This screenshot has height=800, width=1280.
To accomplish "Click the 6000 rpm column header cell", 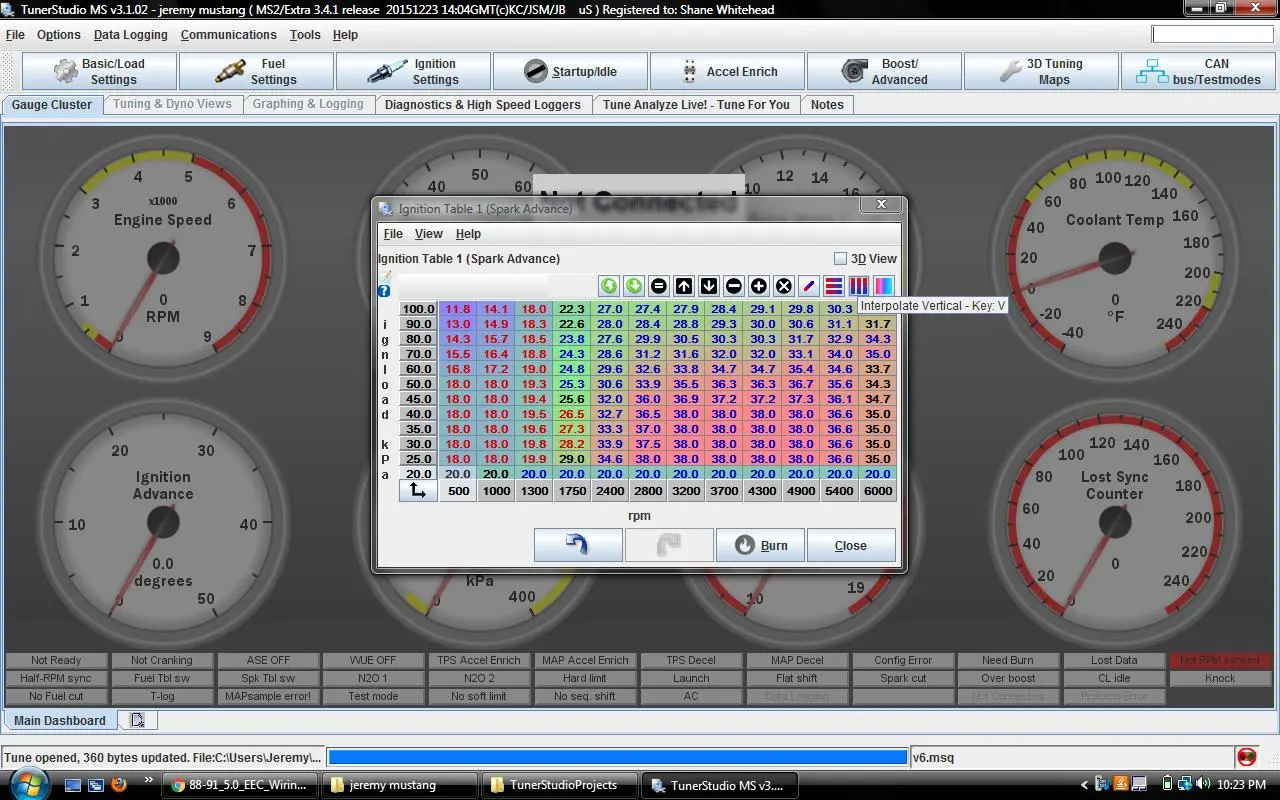I will click(878, 490).
